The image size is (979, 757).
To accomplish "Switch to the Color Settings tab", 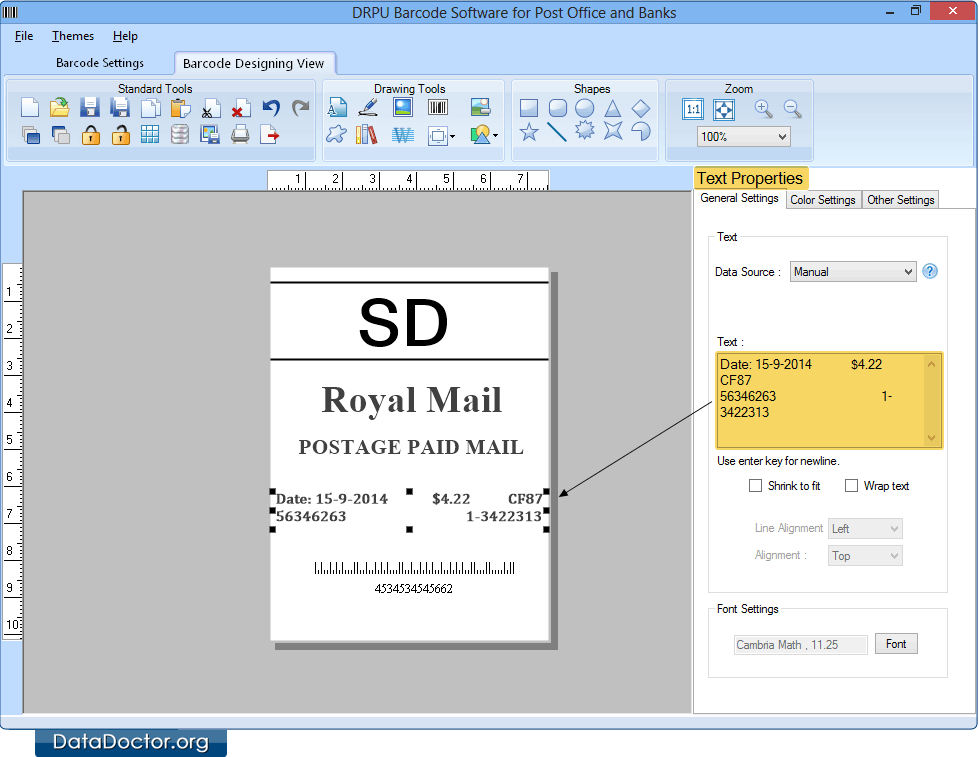I will [x=823, y=199].
